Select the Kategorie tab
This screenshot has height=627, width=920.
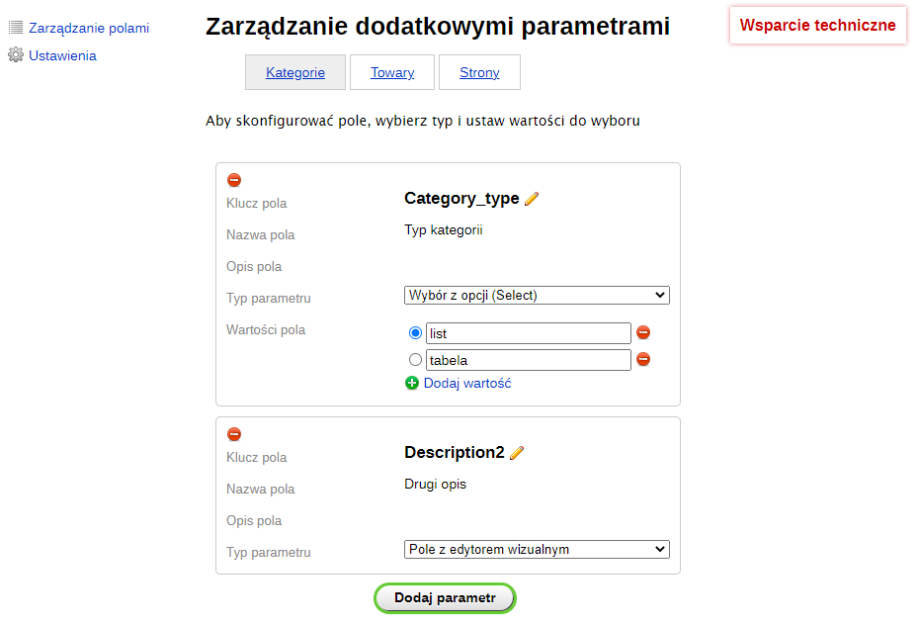coord(295,72)
